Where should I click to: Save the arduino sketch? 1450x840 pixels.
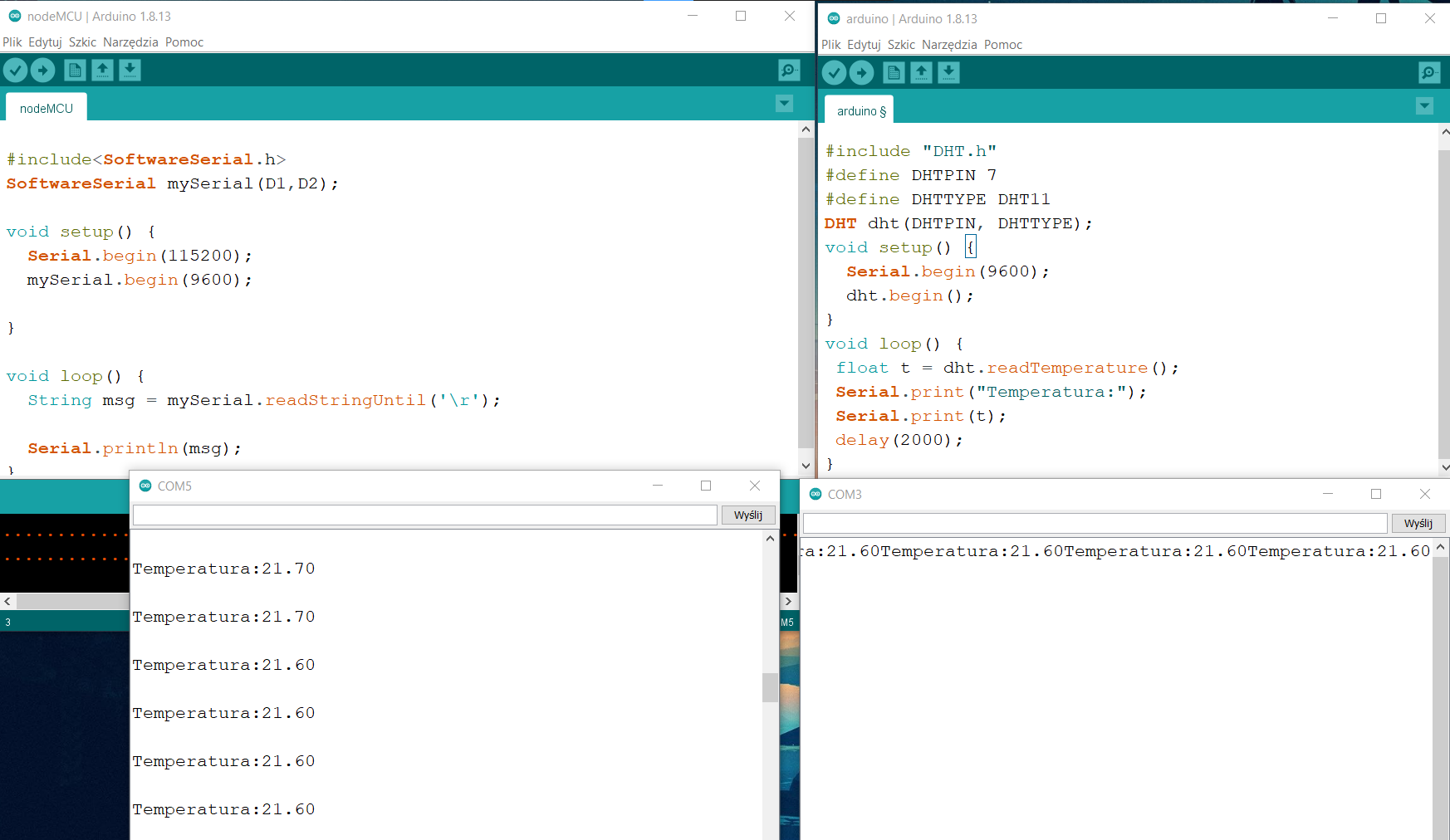[x=948, y=72]
